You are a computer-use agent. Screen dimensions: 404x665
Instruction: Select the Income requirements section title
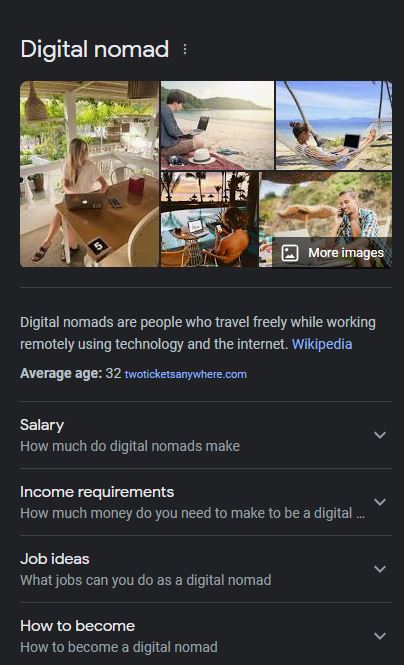coord(97,492)
